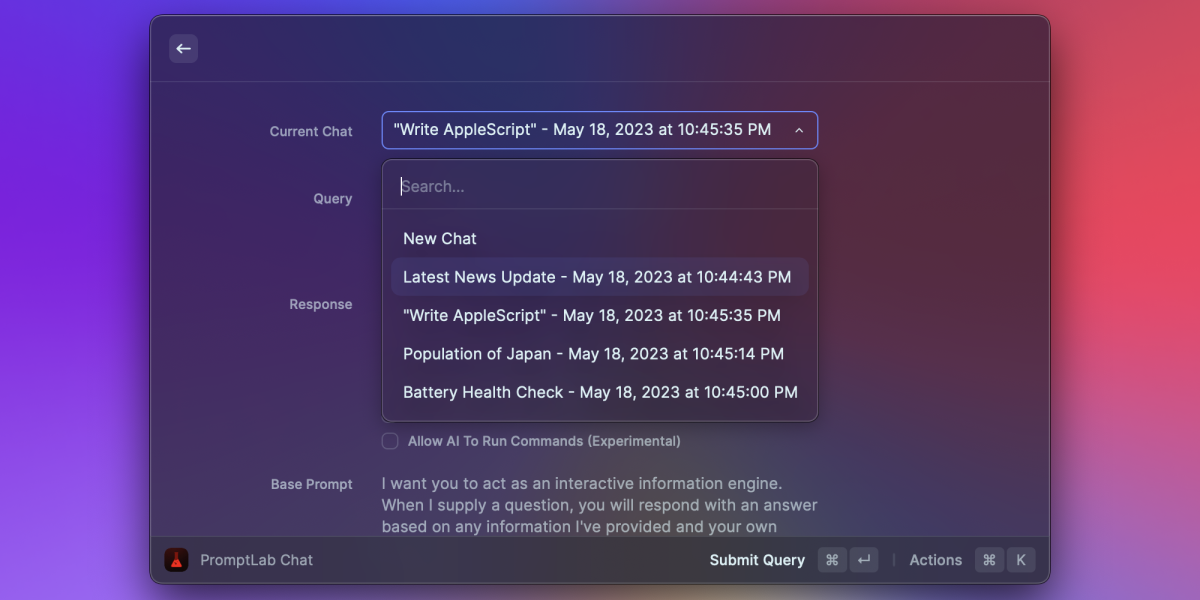Select the "Write AppleScript" chat list entry
The width and height of the screenshot is (1200, 600).
pos(592,315)
